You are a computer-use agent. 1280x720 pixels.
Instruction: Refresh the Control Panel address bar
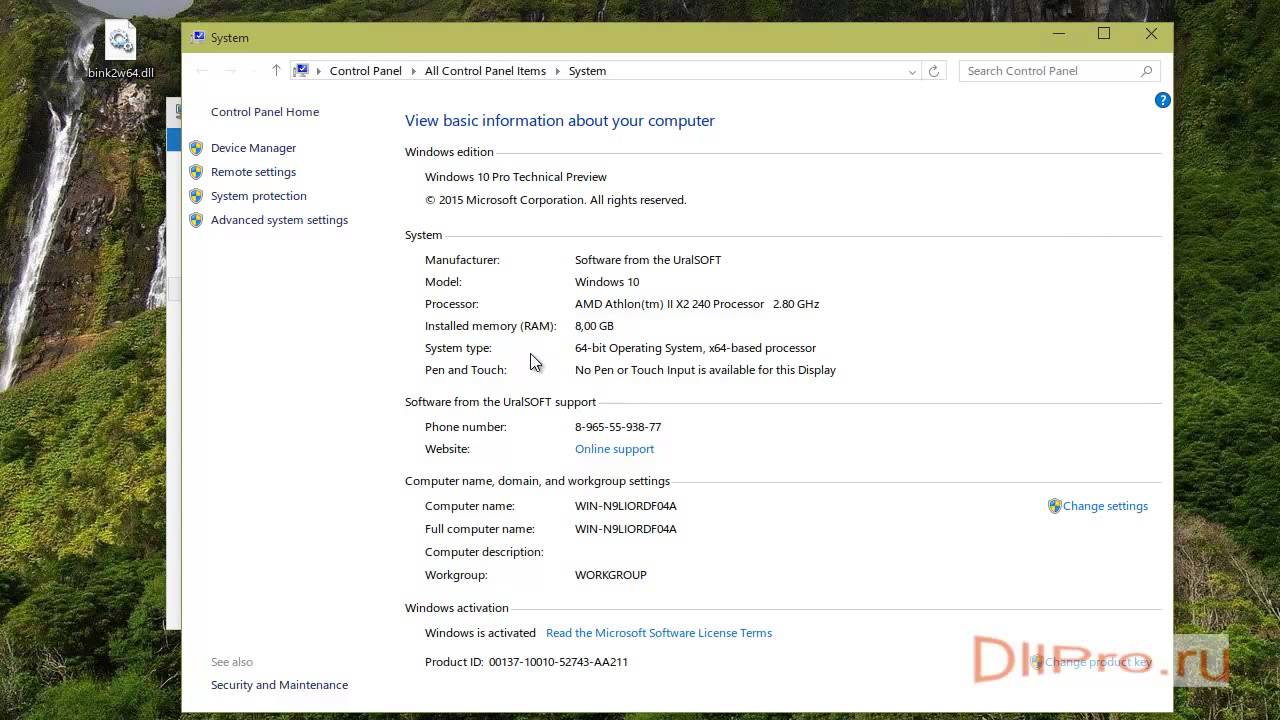[934, 71]
